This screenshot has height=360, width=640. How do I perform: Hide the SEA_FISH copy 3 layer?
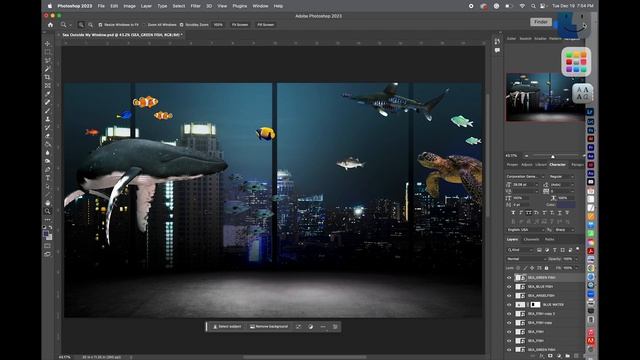point(509,313)
